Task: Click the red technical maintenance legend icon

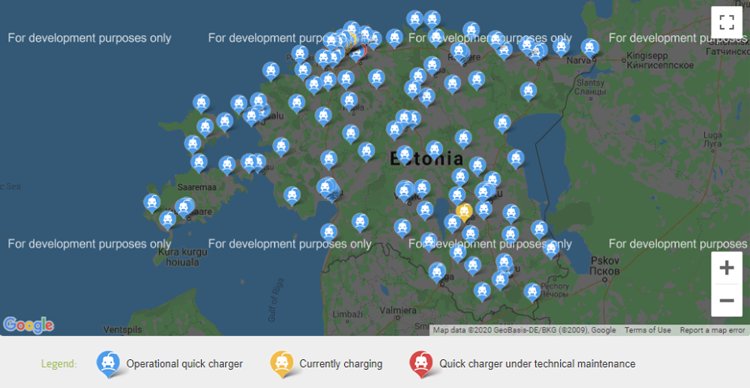Action: (421, 364)
